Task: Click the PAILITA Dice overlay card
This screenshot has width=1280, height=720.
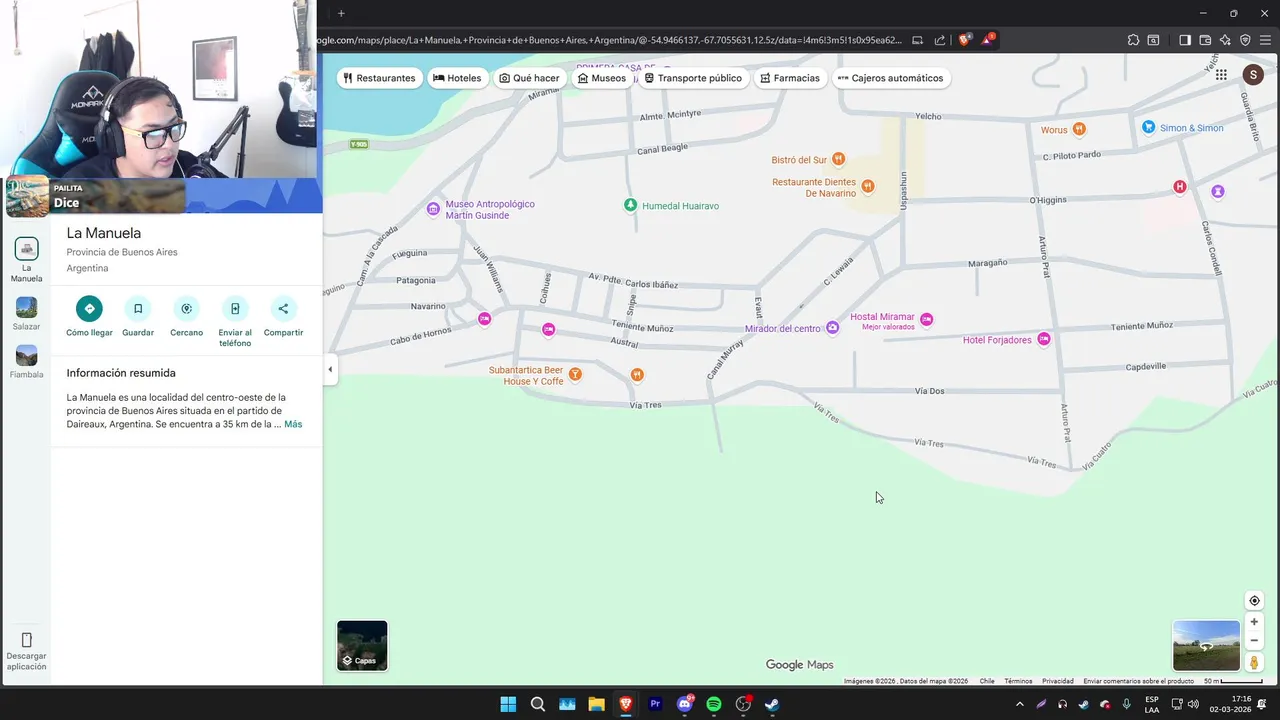Action: 96,196
